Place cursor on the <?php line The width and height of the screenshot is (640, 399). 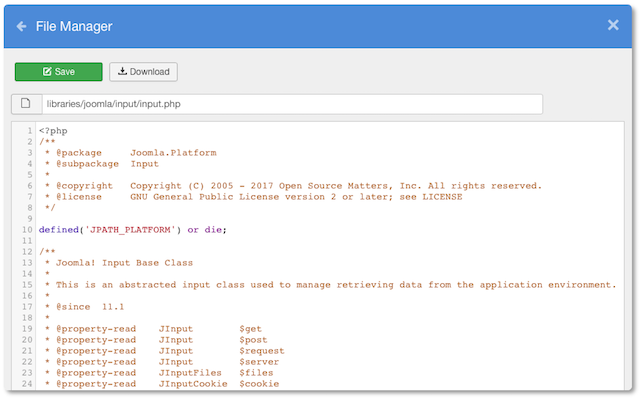[53, 131]
